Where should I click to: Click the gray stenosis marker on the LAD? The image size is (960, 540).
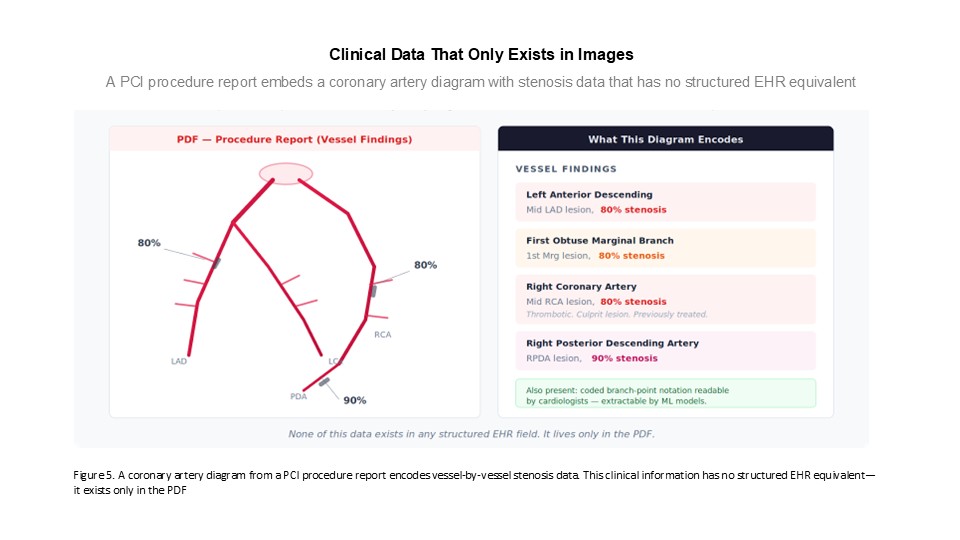216,262
